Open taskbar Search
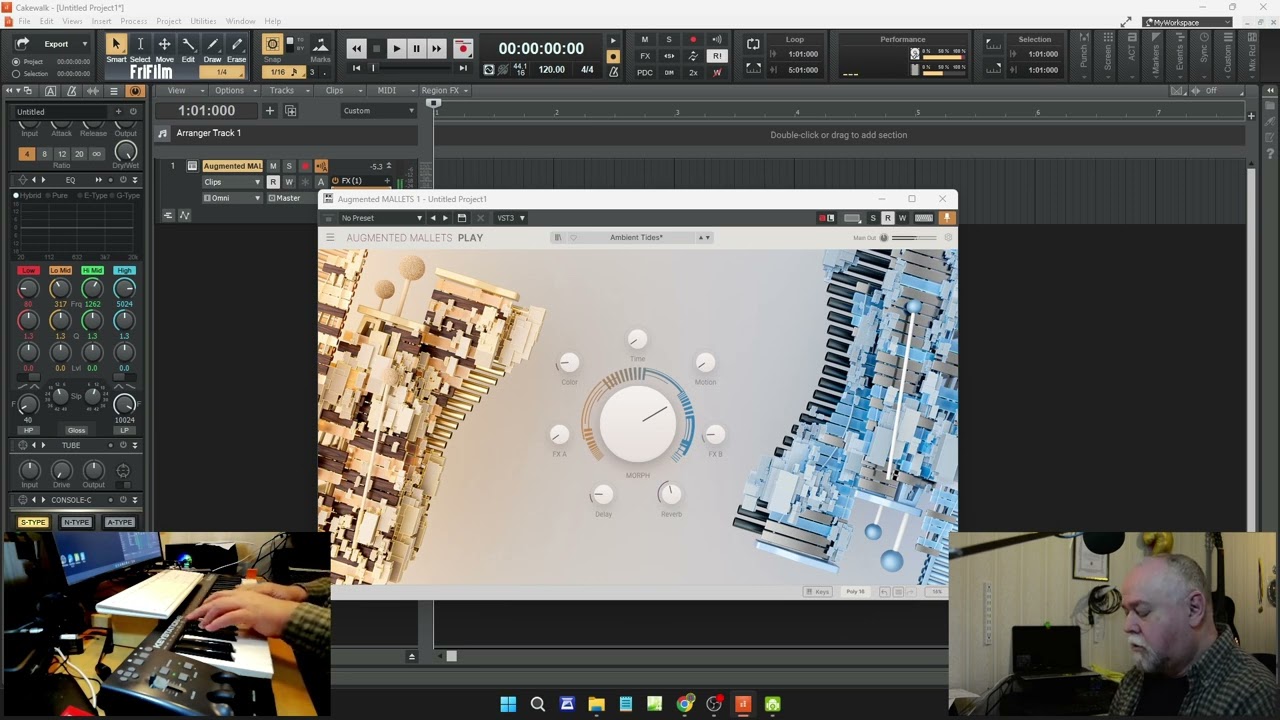Image resolution: width=1280 pixels, height=720 pixels. click(538, 704)
